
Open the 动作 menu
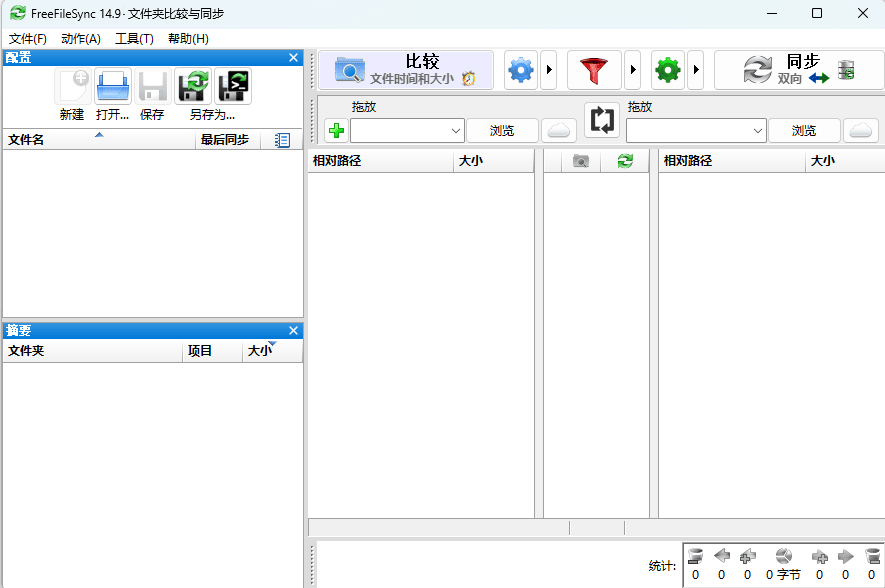(x=80, y=38)
